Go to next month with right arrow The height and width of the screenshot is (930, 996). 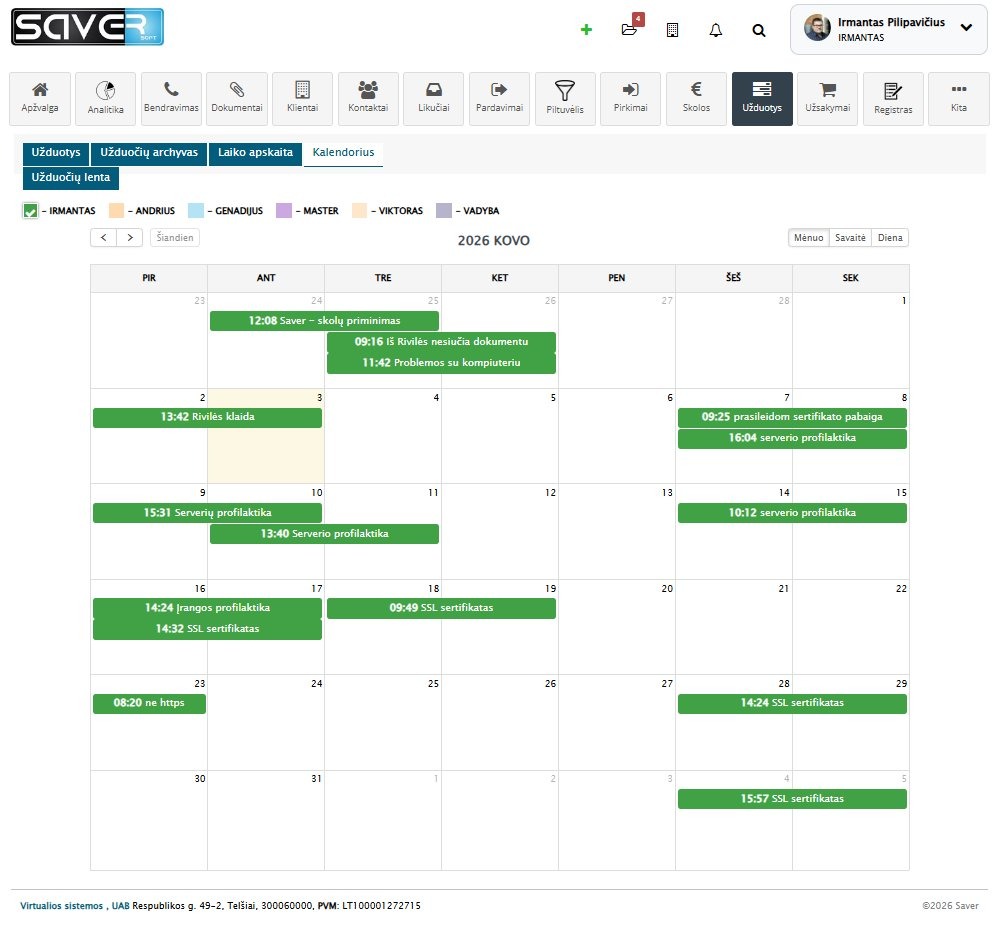(x=130, y=238)
